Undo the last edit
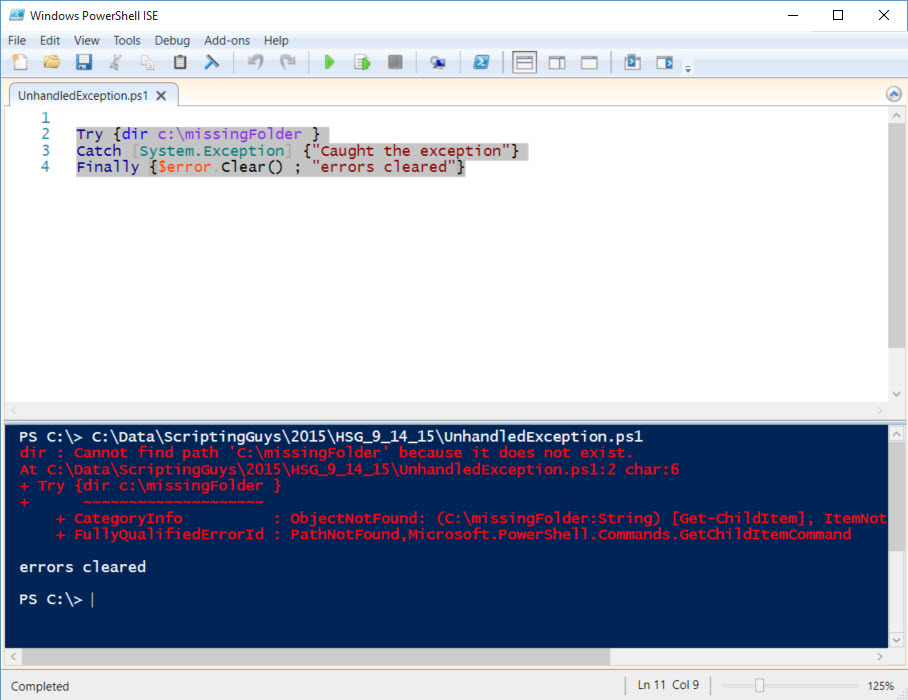Viewport: 908px width, 700px height. click(x=255, y=62)
